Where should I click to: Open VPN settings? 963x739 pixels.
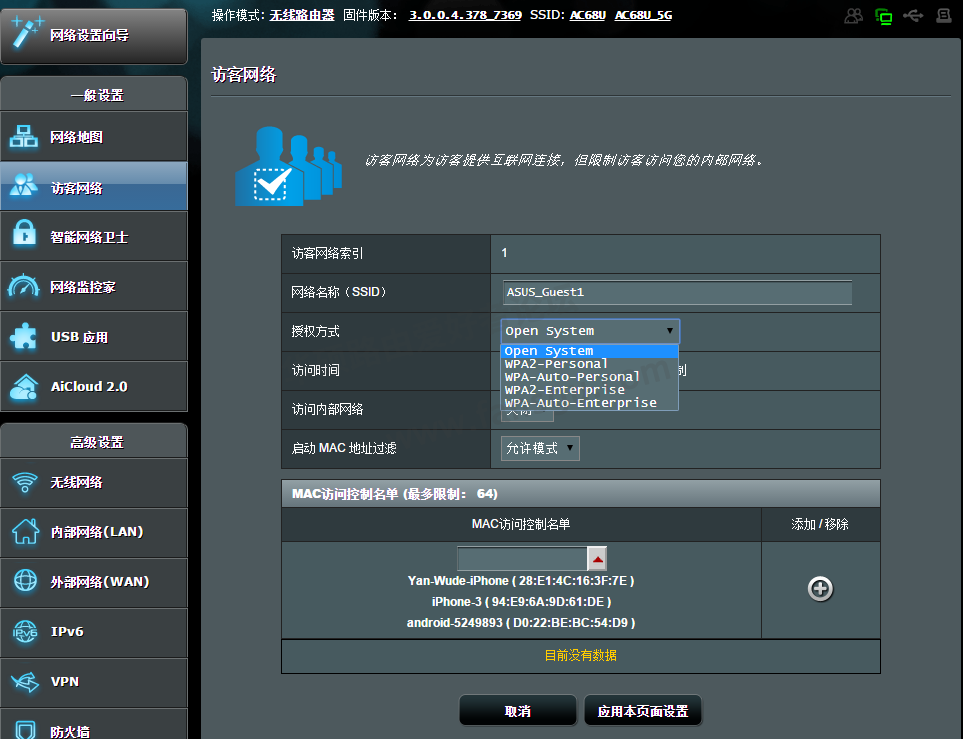pyautogui.click(x=94, y=682)
